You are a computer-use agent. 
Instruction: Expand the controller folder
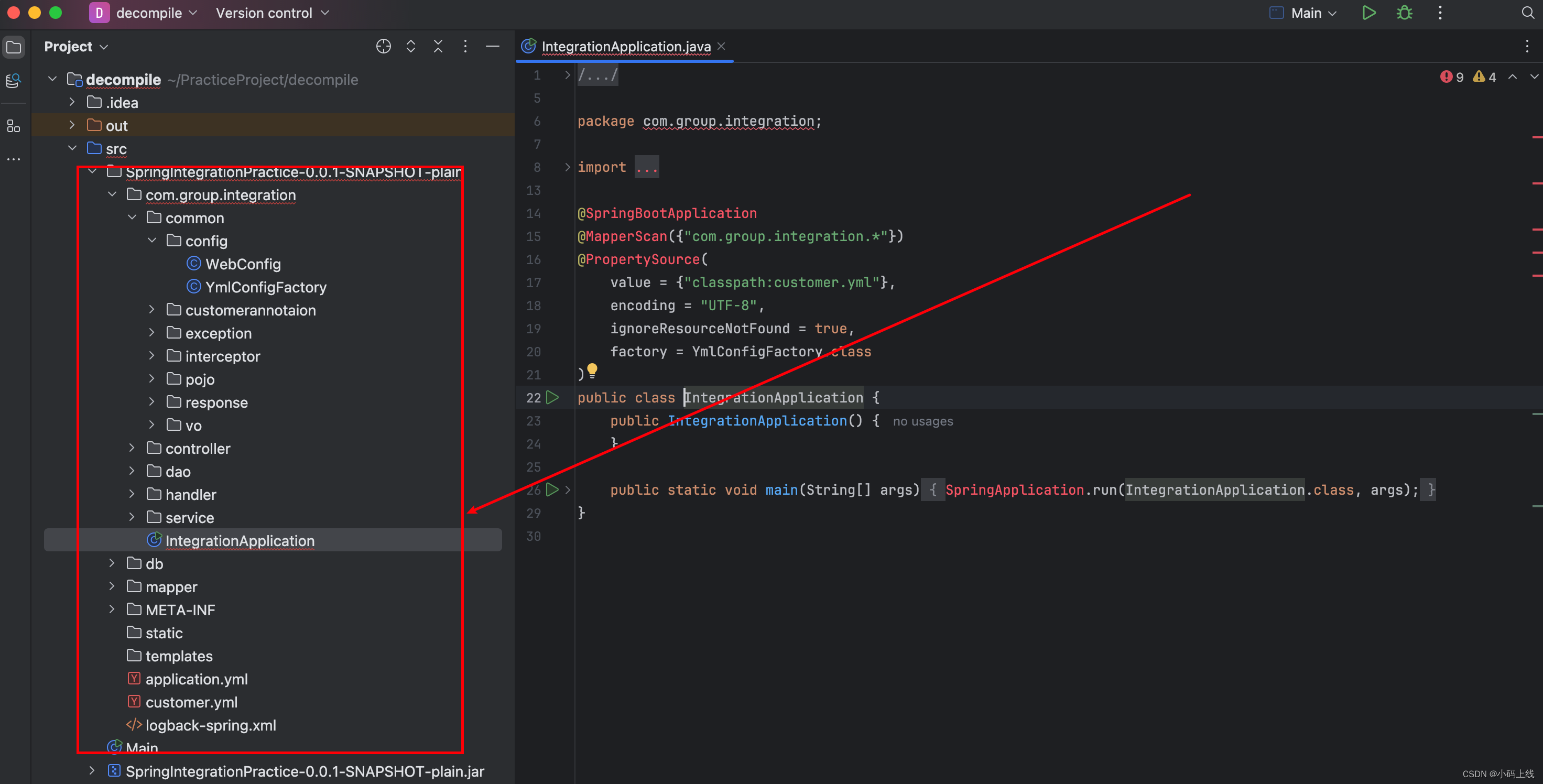132,448
